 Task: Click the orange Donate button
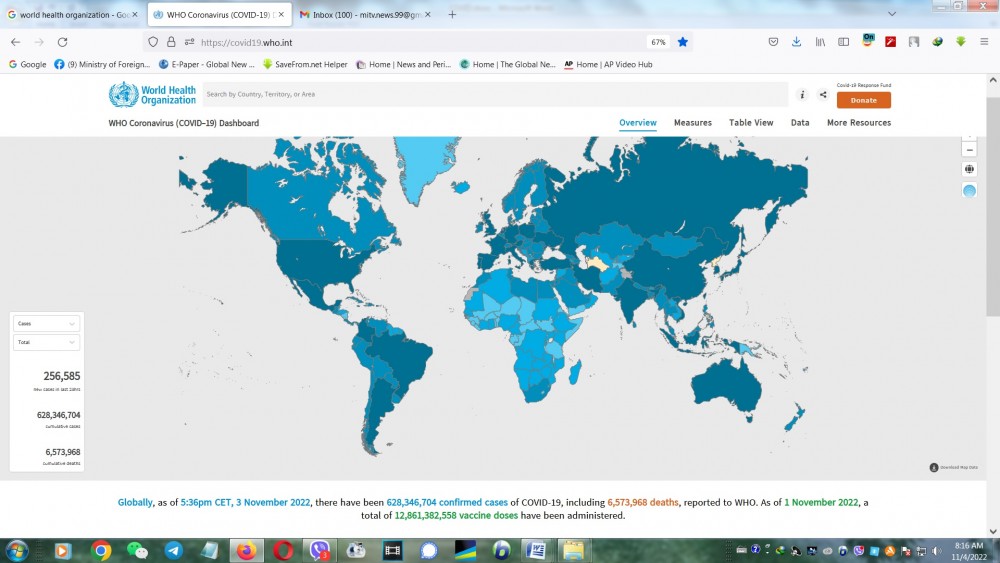coord(863,100)
